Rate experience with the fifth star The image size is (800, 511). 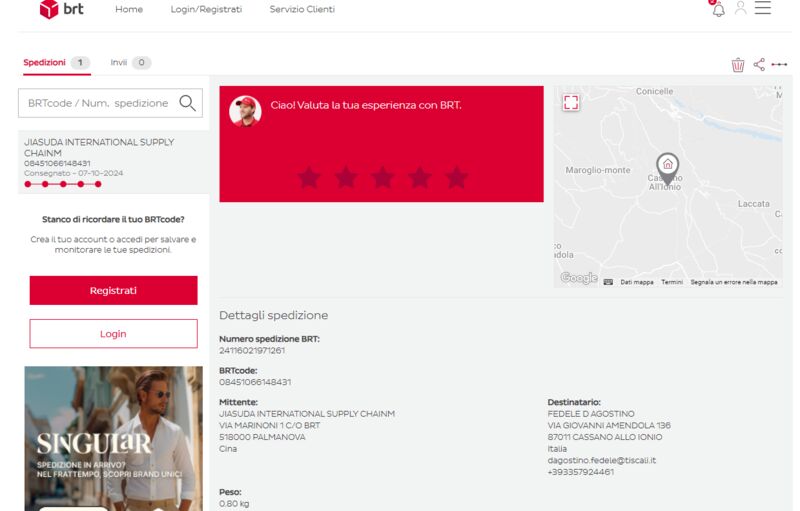(x=456, y=177)
